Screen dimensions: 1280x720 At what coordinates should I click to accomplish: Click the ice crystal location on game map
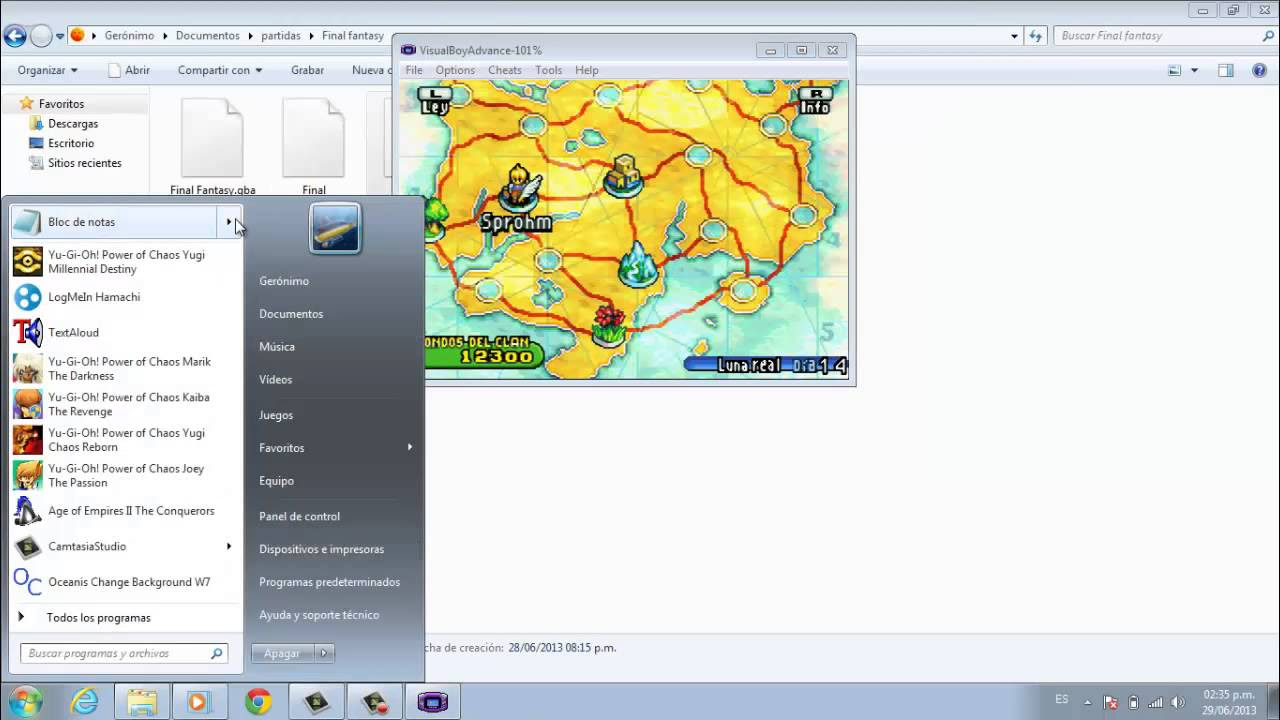pos(636,266)
